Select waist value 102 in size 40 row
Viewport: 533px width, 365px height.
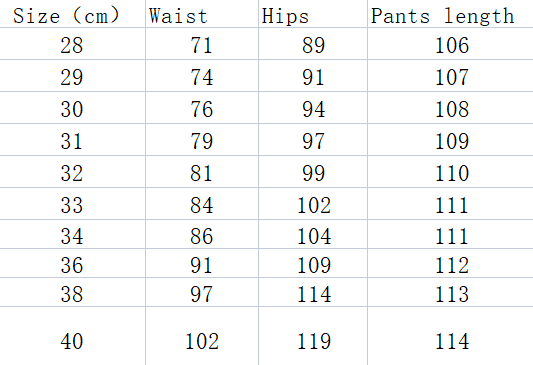202,336
